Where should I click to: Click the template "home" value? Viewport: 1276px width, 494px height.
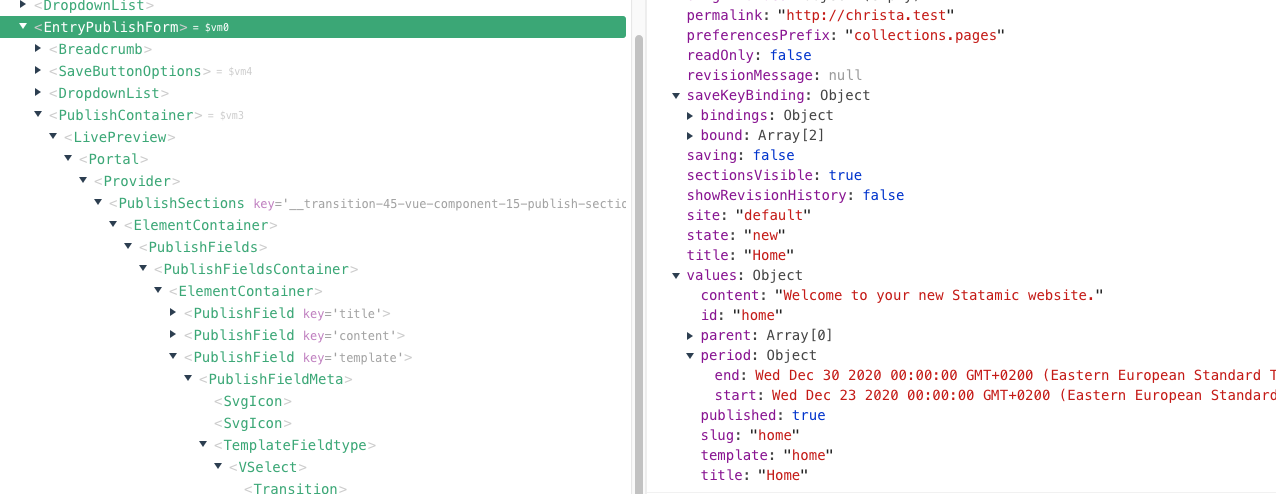(x=808, y=455)
